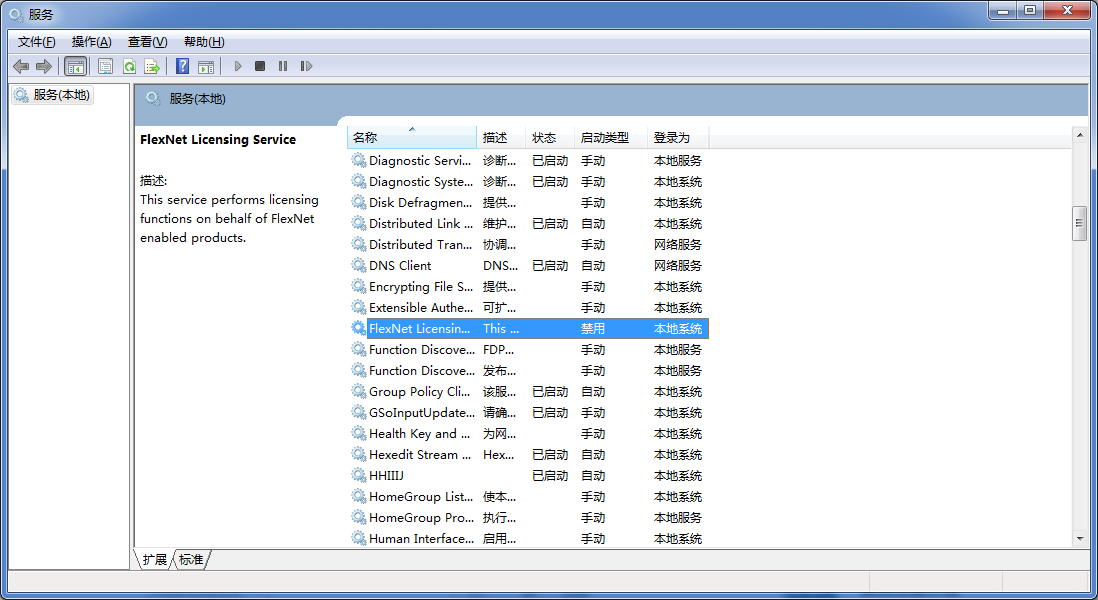Screen dimensions: 1098x600
Task: Click gear icon of Extensible Authe... row
Action: pos(359,307)
